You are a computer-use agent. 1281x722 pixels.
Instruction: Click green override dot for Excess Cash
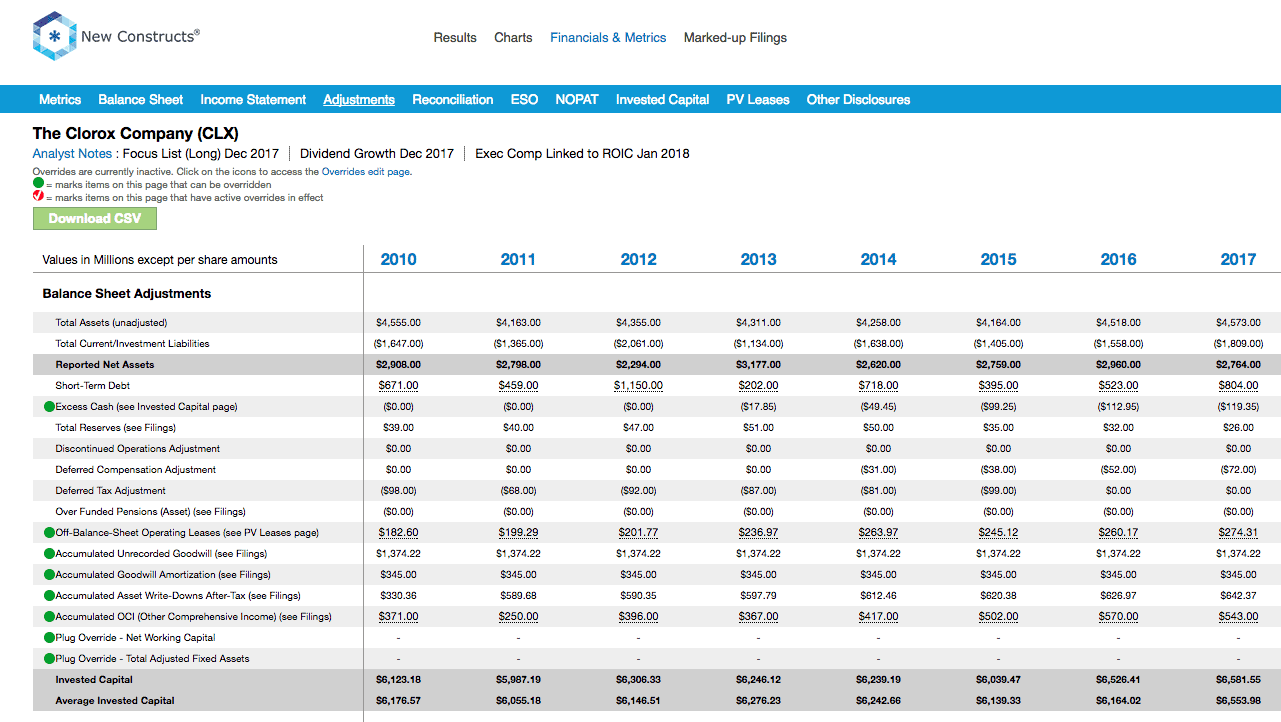49,407
